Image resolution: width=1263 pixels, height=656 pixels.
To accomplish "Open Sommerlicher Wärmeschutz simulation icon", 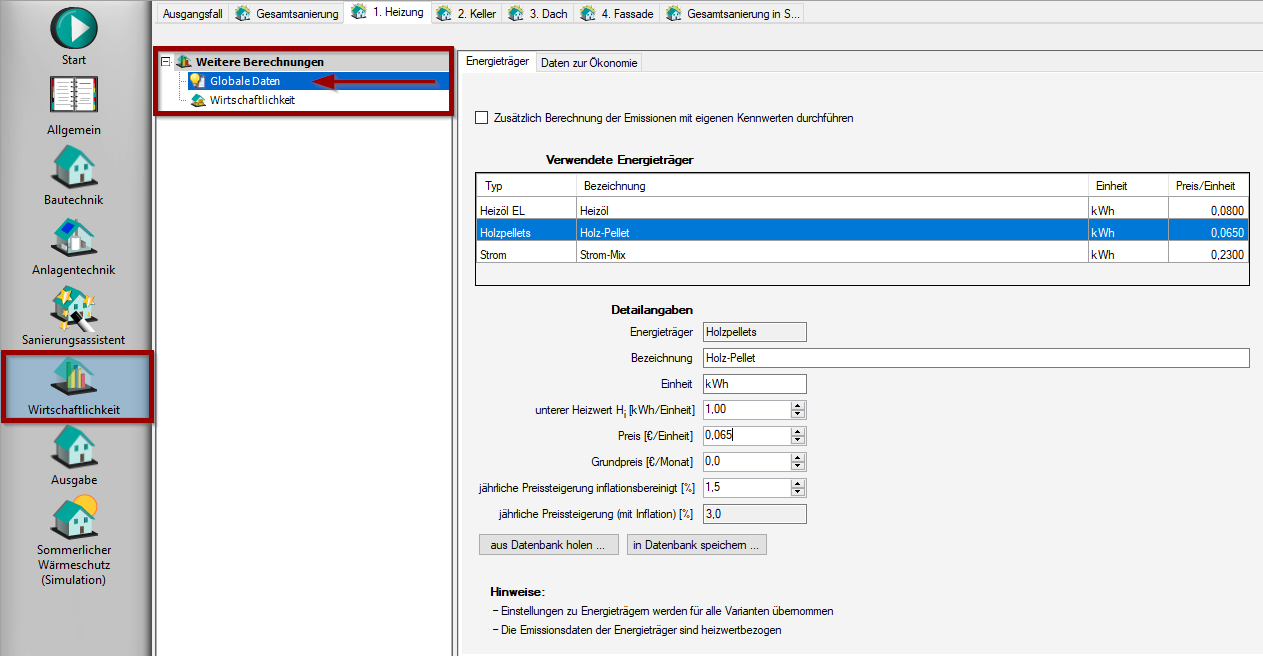I will (x=74, y=518).
